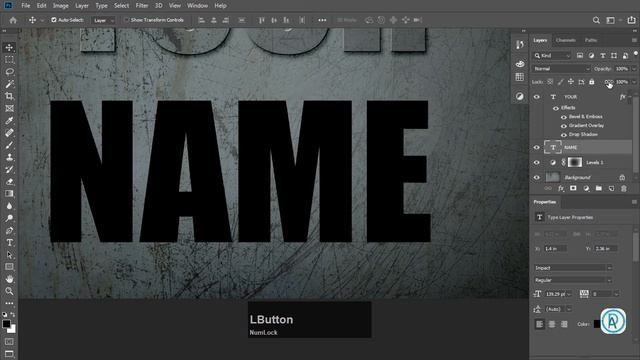The width and height of the screenshot is (640, 360).
Task: Select the Eraser tool
Action: 9,182
